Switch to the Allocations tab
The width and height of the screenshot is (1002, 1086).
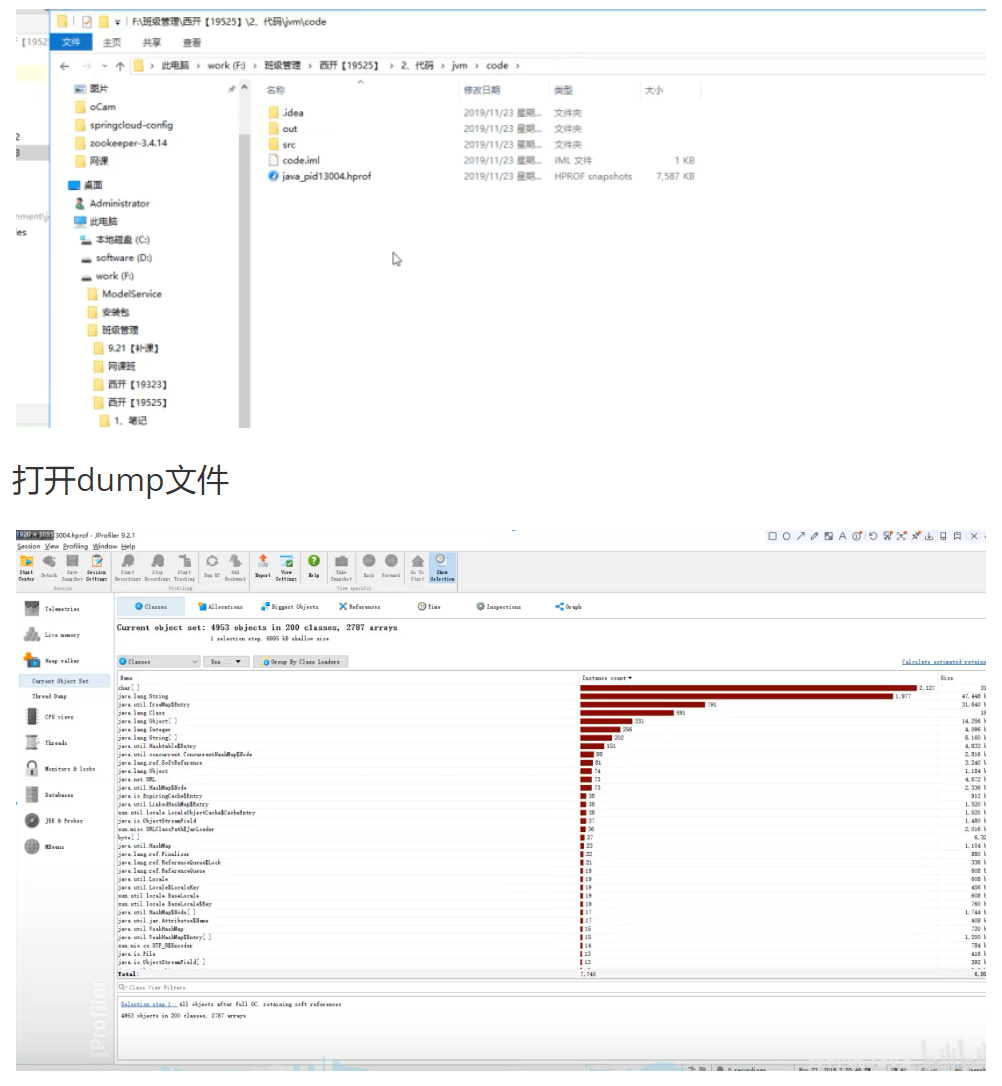coord(221,607)
